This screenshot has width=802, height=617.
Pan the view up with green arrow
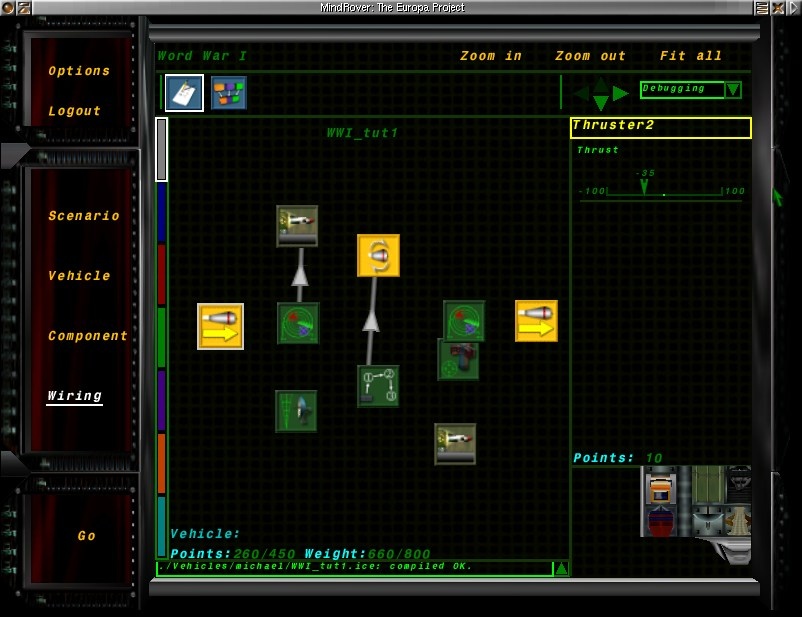pyautogui.click(x=601, y=85)
